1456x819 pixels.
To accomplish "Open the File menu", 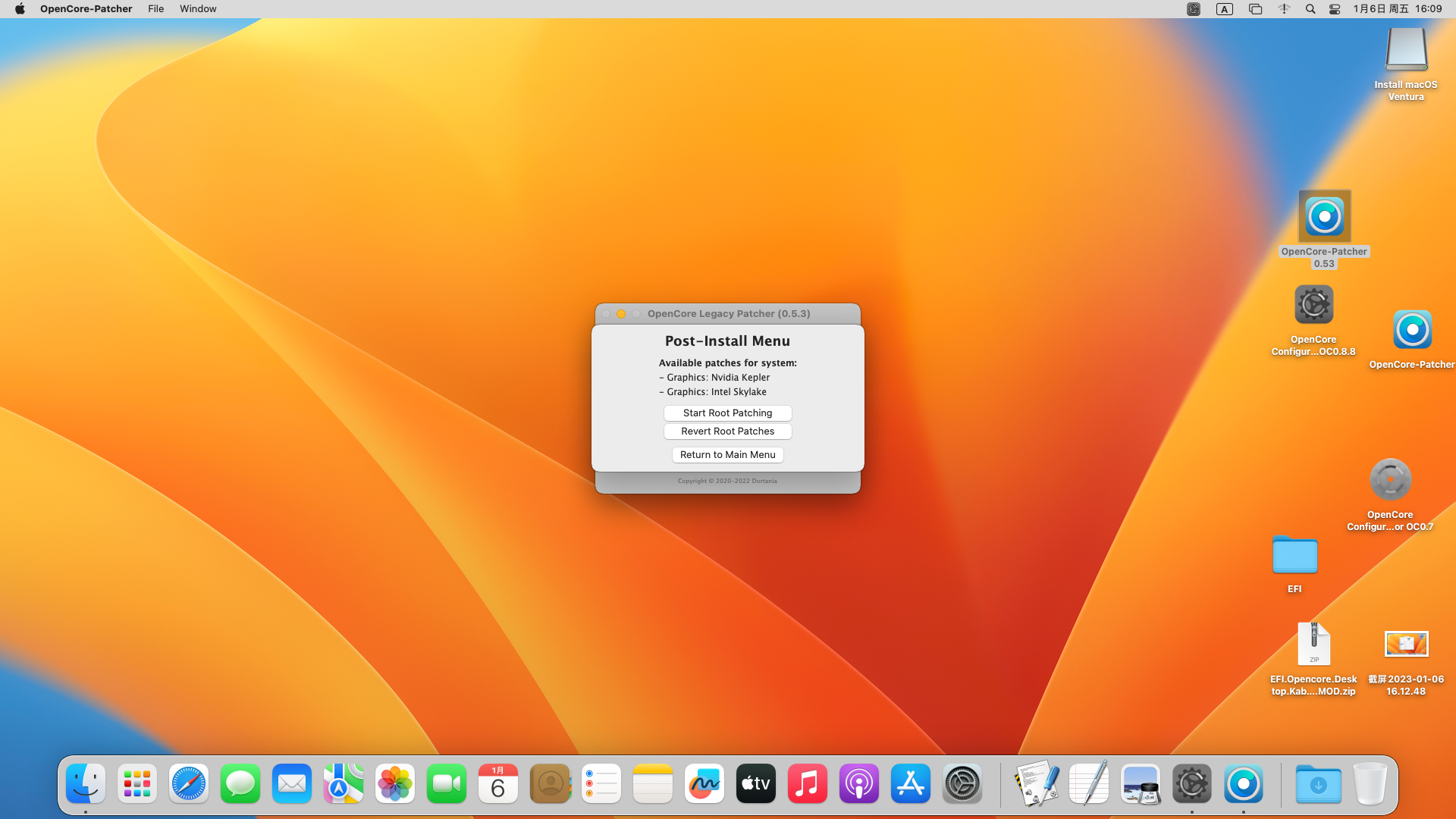I will [155, 9].
